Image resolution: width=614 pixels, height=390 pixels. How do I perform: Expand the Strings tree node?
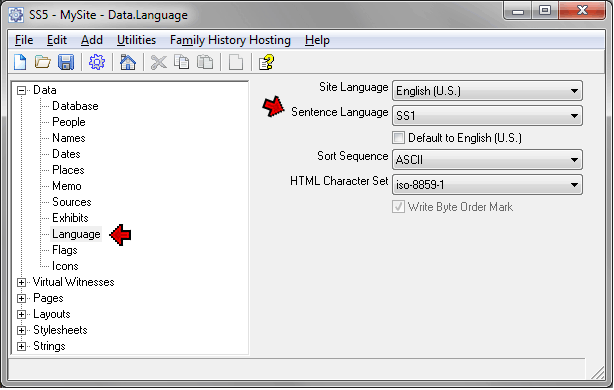pos(22,347)
